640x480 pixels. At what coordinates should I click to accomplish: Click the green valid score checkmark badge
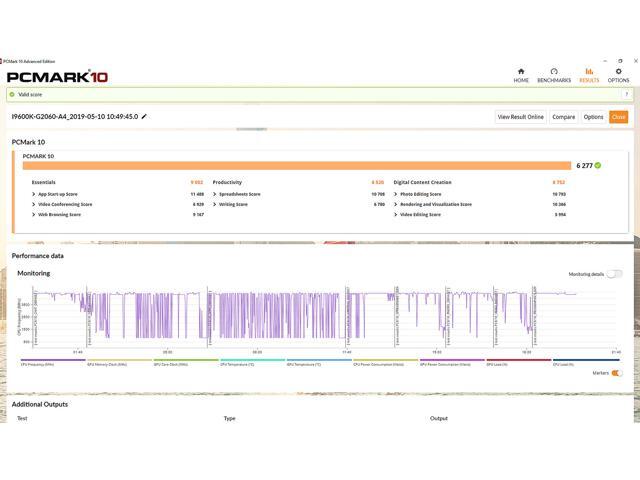(x=598, y=165)
